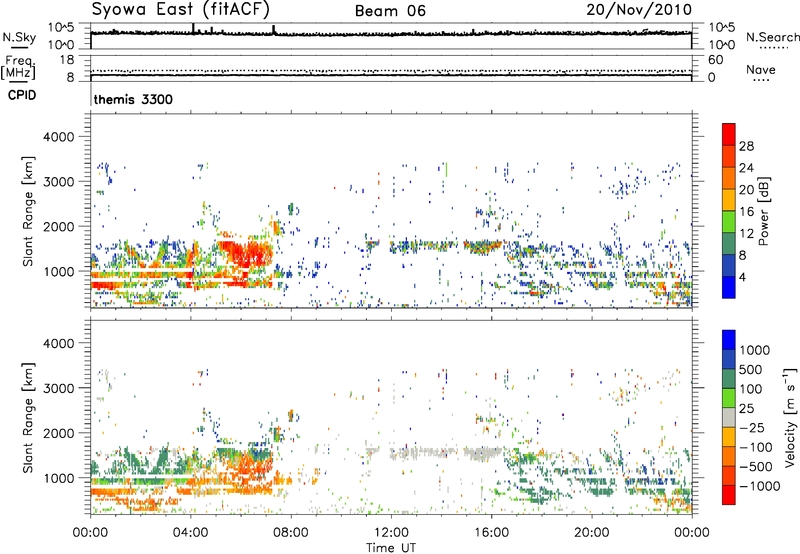The height and width of the screenshot is (554, 800).
Task: Pick the red bottom segment of velocity colorbar
Action: point(729,495)
